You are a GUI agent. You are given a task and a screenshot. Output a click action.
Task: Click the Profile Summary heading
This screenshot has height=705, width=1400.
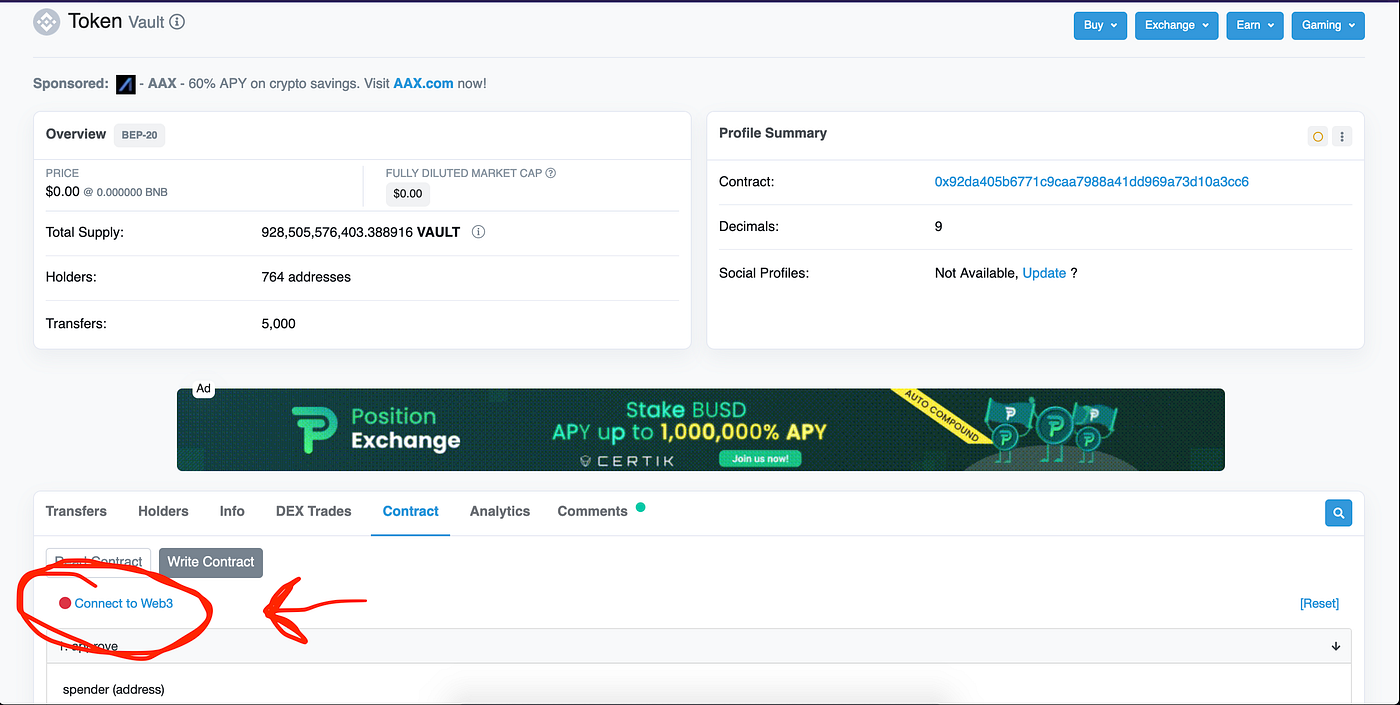(773, 133)
